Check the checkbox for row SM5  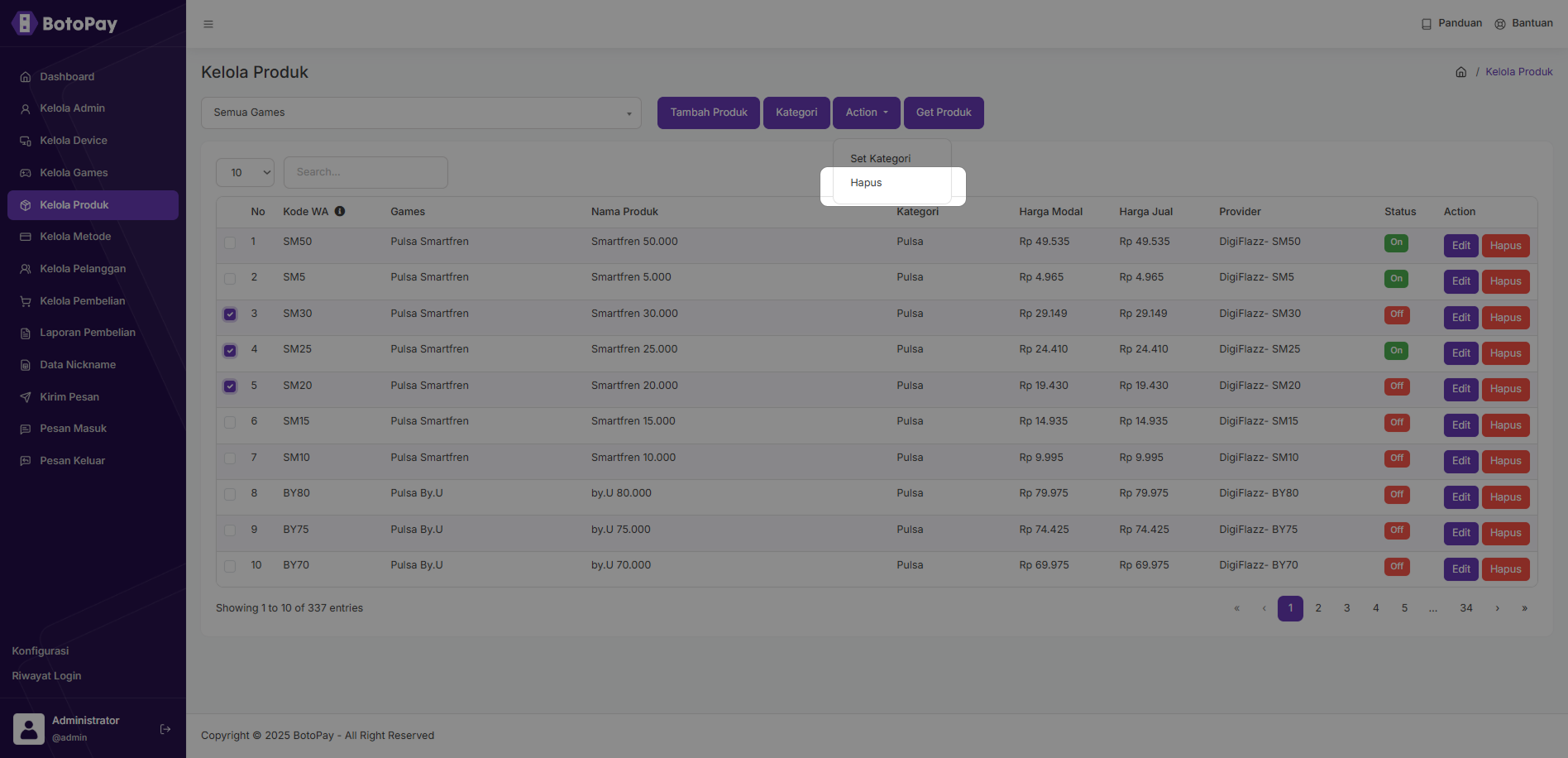pos(230,279)
